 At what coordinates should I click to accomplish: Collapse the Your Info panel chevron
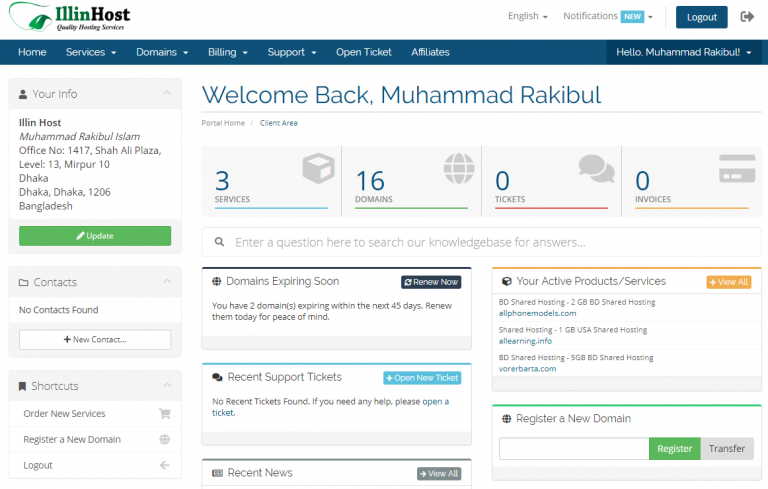(170, 94)
